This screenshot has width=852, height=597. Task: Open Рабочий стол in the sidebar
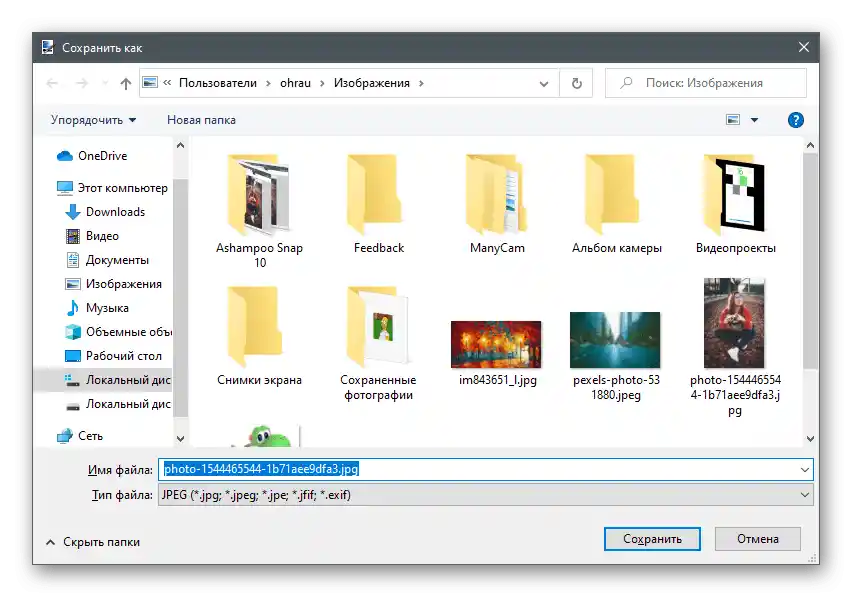coord(113,356)
